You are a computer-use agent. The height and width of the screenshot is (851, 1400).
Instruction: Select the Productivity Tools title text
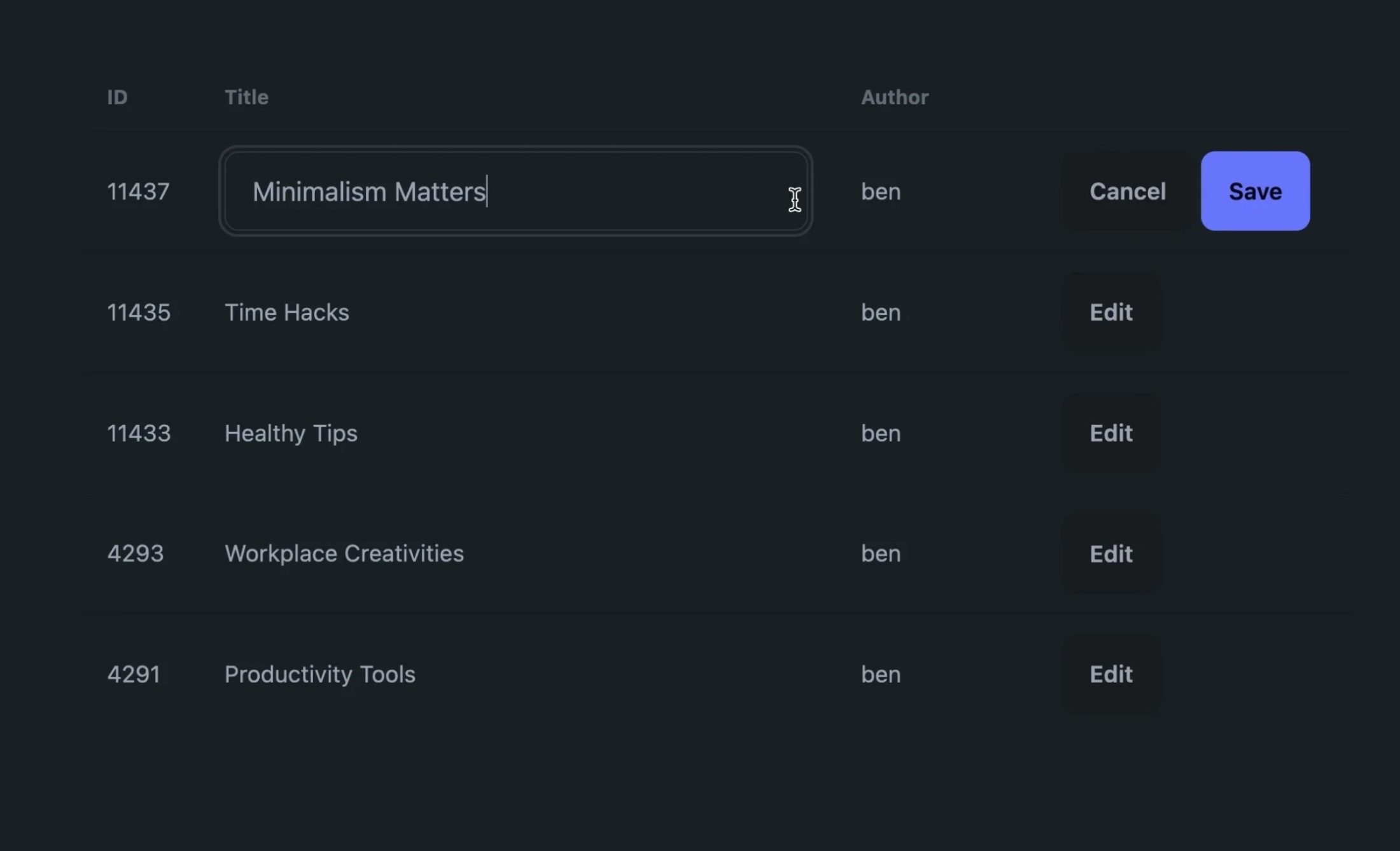click(x=320, y=674)
